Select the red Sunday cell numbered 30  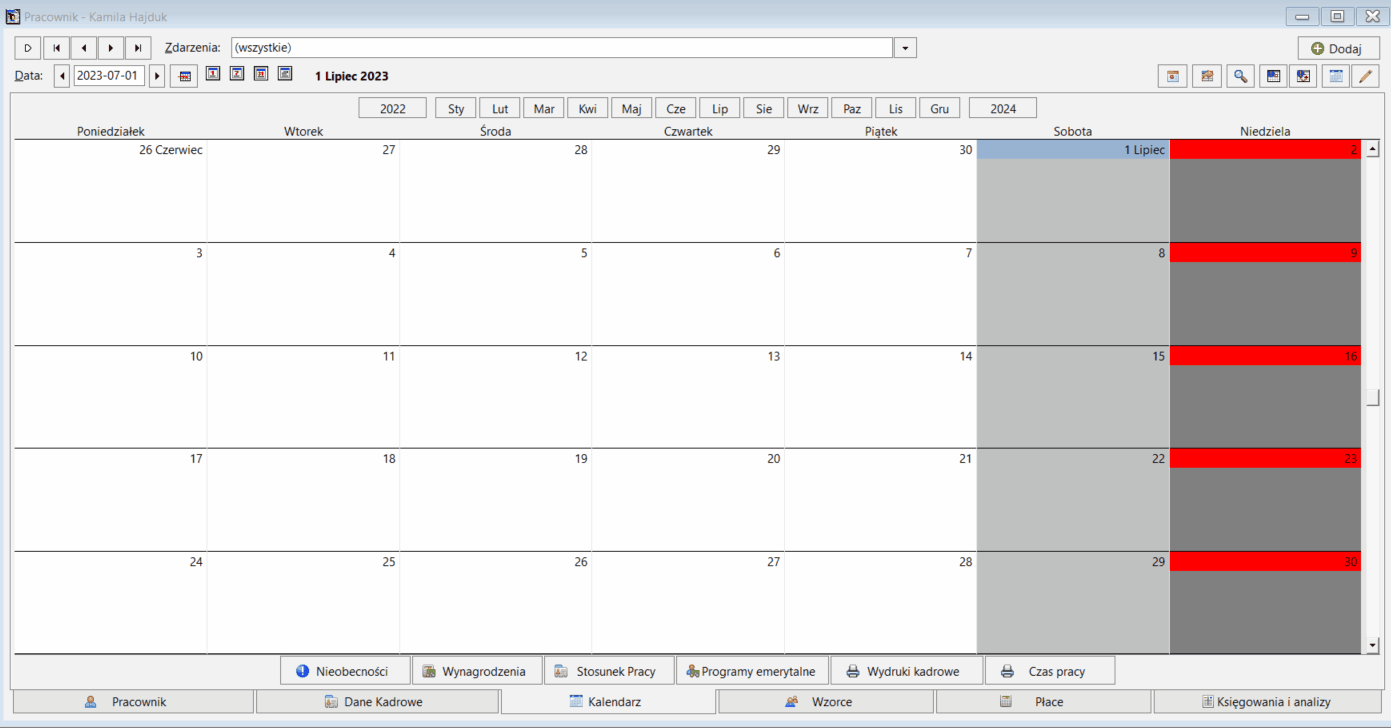1265,603
